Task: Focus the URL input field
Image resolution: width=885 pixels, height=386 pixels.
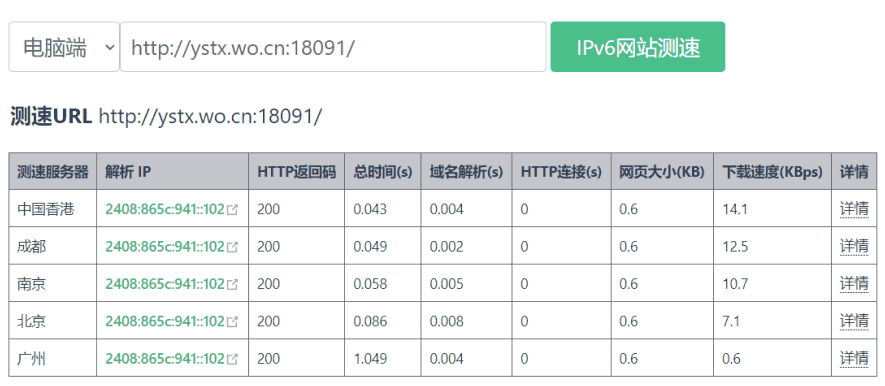Action: tap(333, 47)
